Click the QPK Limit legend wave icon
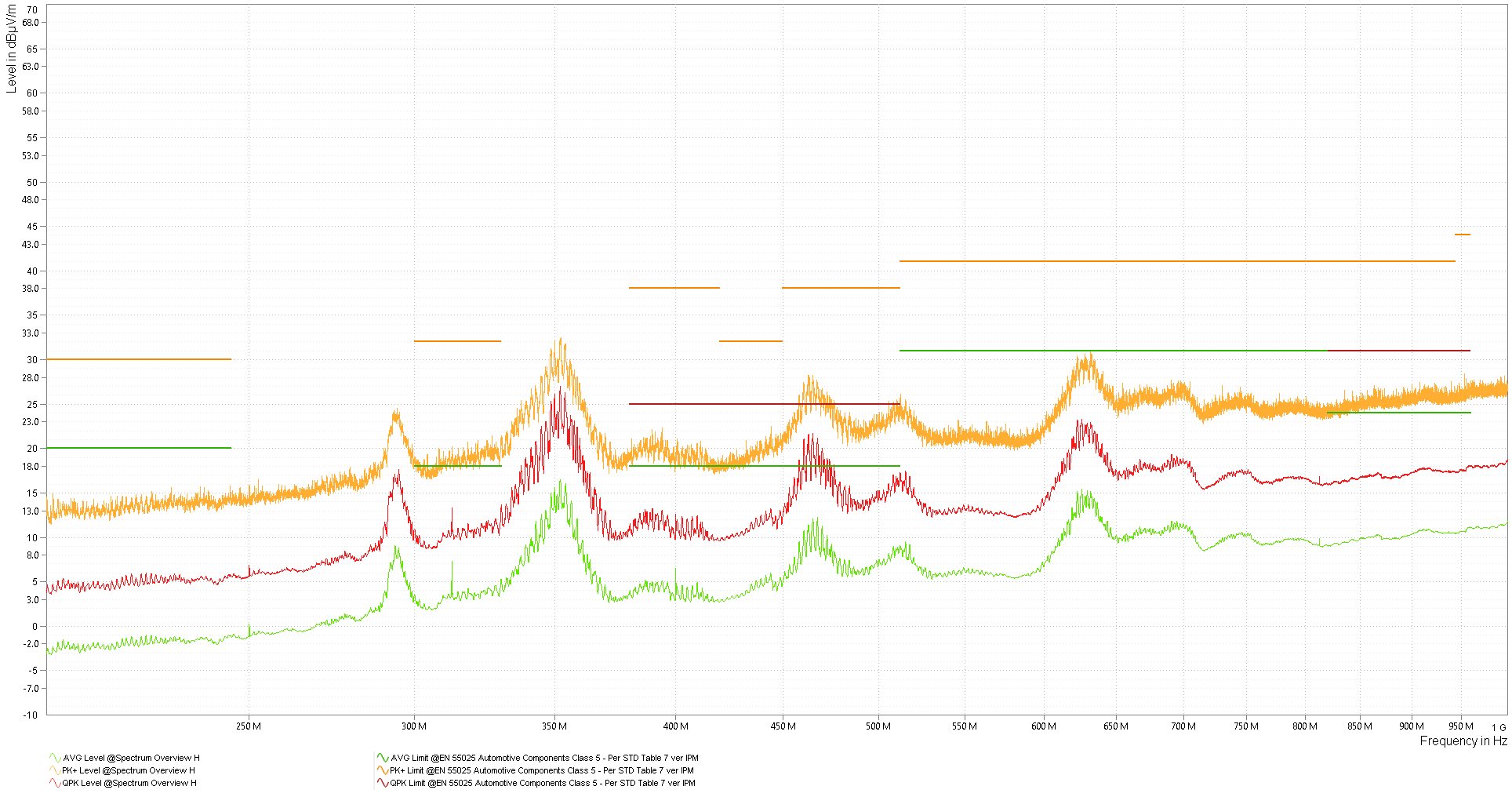 coord(383,783)
